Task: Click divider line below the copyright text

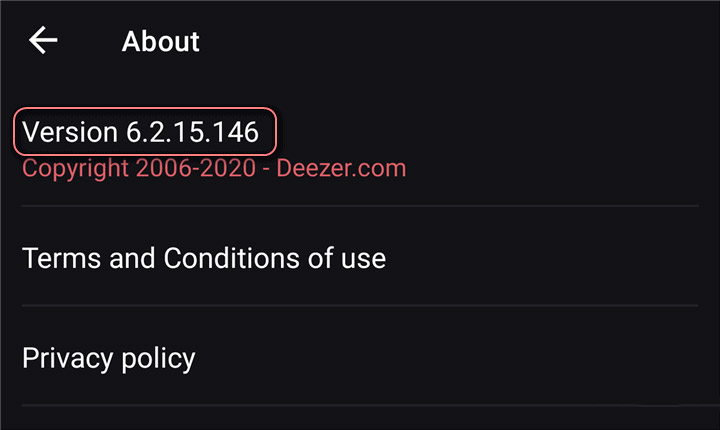Action: (360, 206)
